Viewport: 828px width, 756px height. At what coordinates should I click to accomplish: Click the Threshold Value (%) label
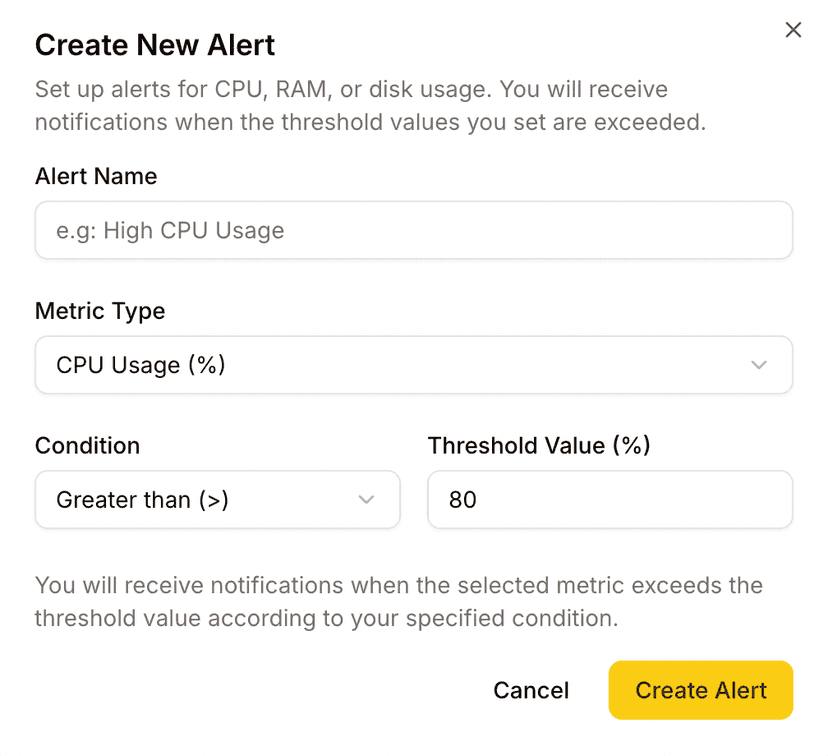pyautogui.click(x=539, y=446)
